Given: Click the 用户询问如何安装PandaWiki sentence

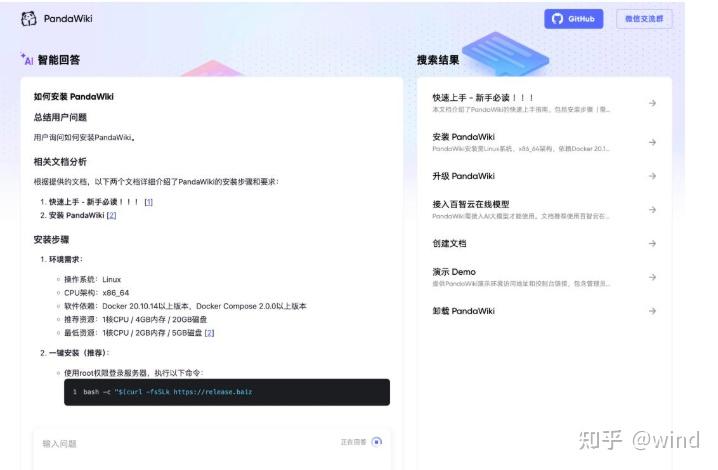Looking at the screenshot, I should pos(84,137).
